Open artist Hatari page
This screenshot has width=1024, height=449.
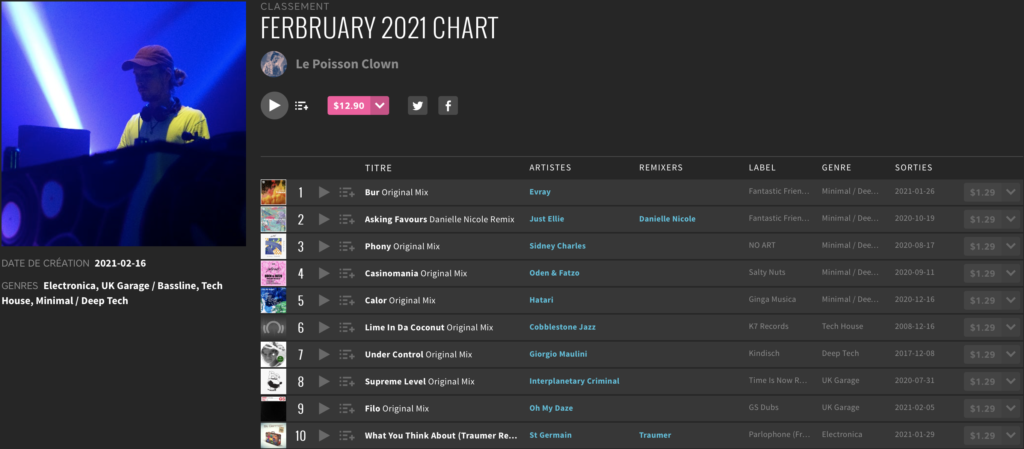pyautogui.click(x=541, y=300)
